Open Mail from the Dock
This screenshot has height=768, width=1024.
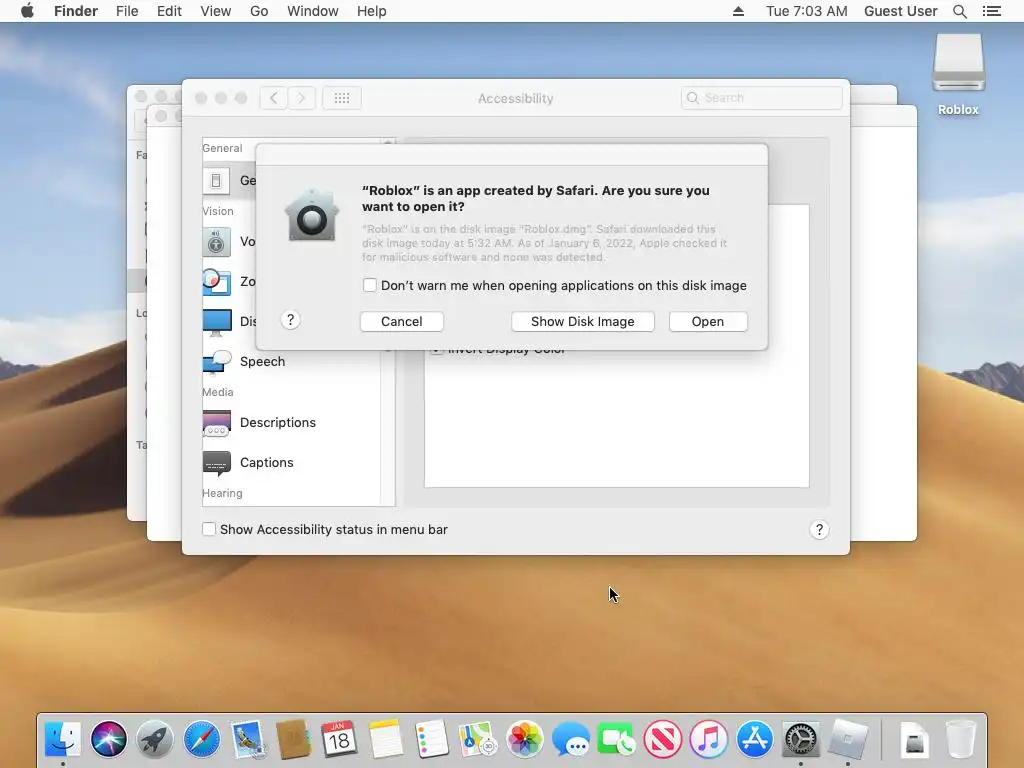pyautogui.click(x=248, y=740)
